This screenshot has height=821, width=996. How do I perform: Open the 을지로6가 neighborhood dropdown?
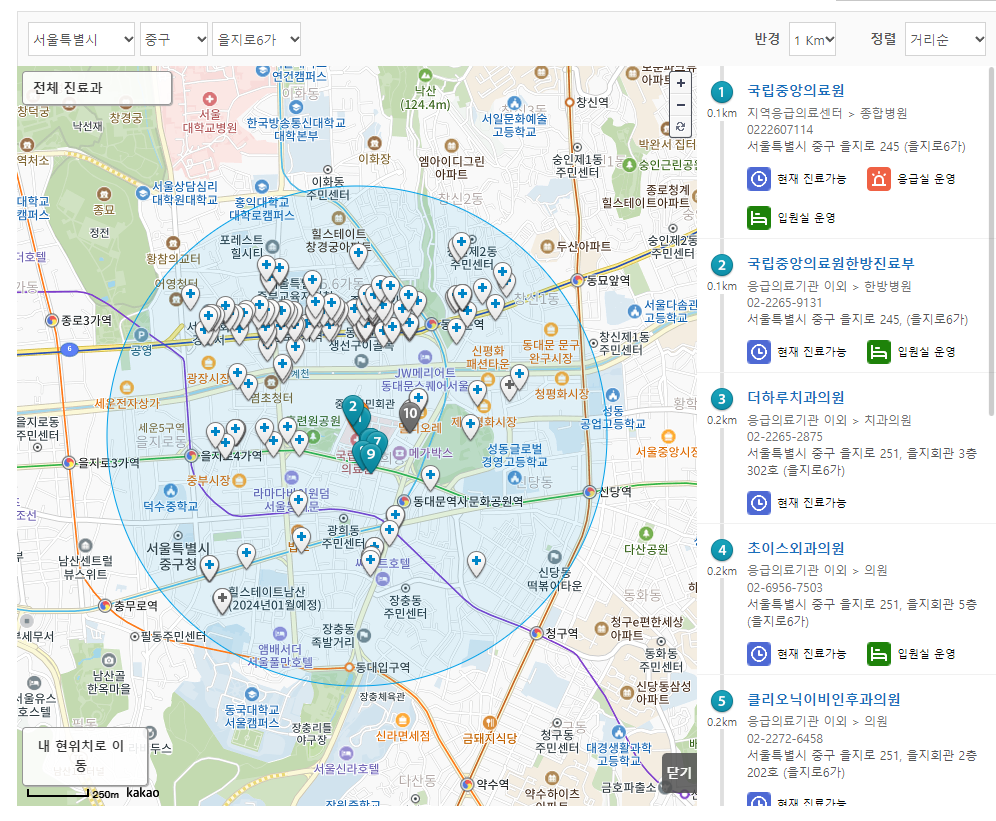pyautogui.click(x=256, y=40)
